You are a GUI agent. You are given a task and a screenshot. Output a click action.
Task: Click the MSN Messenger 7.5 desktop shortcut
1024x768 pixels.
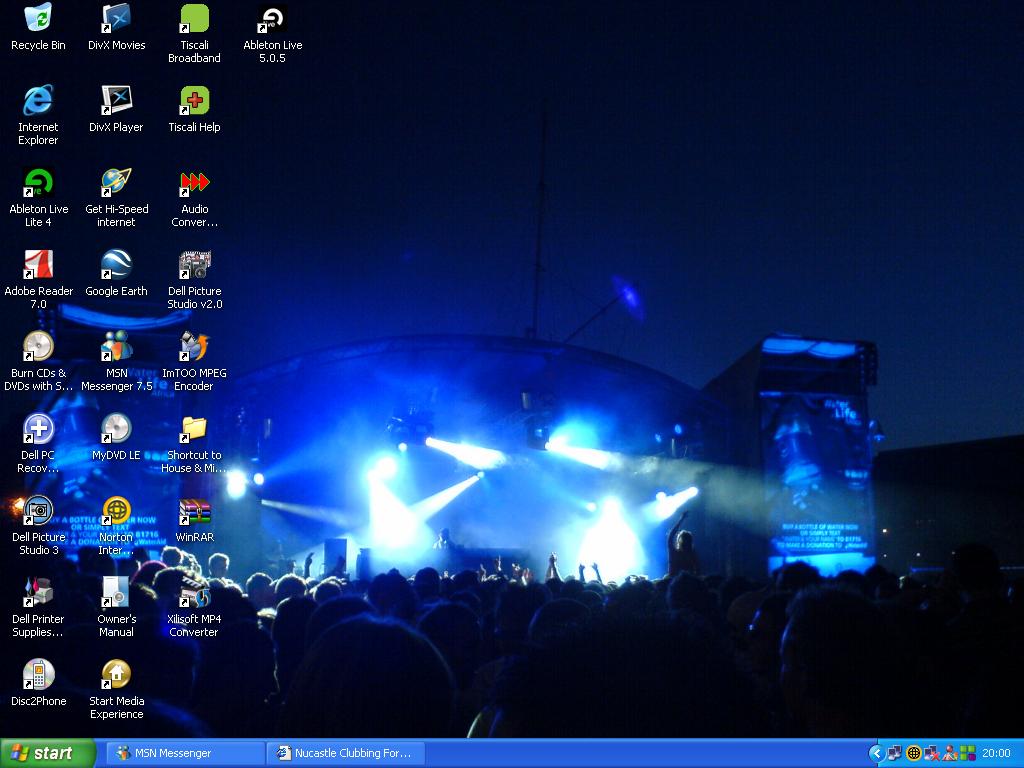pyautogui.click(x=116, y=348)
